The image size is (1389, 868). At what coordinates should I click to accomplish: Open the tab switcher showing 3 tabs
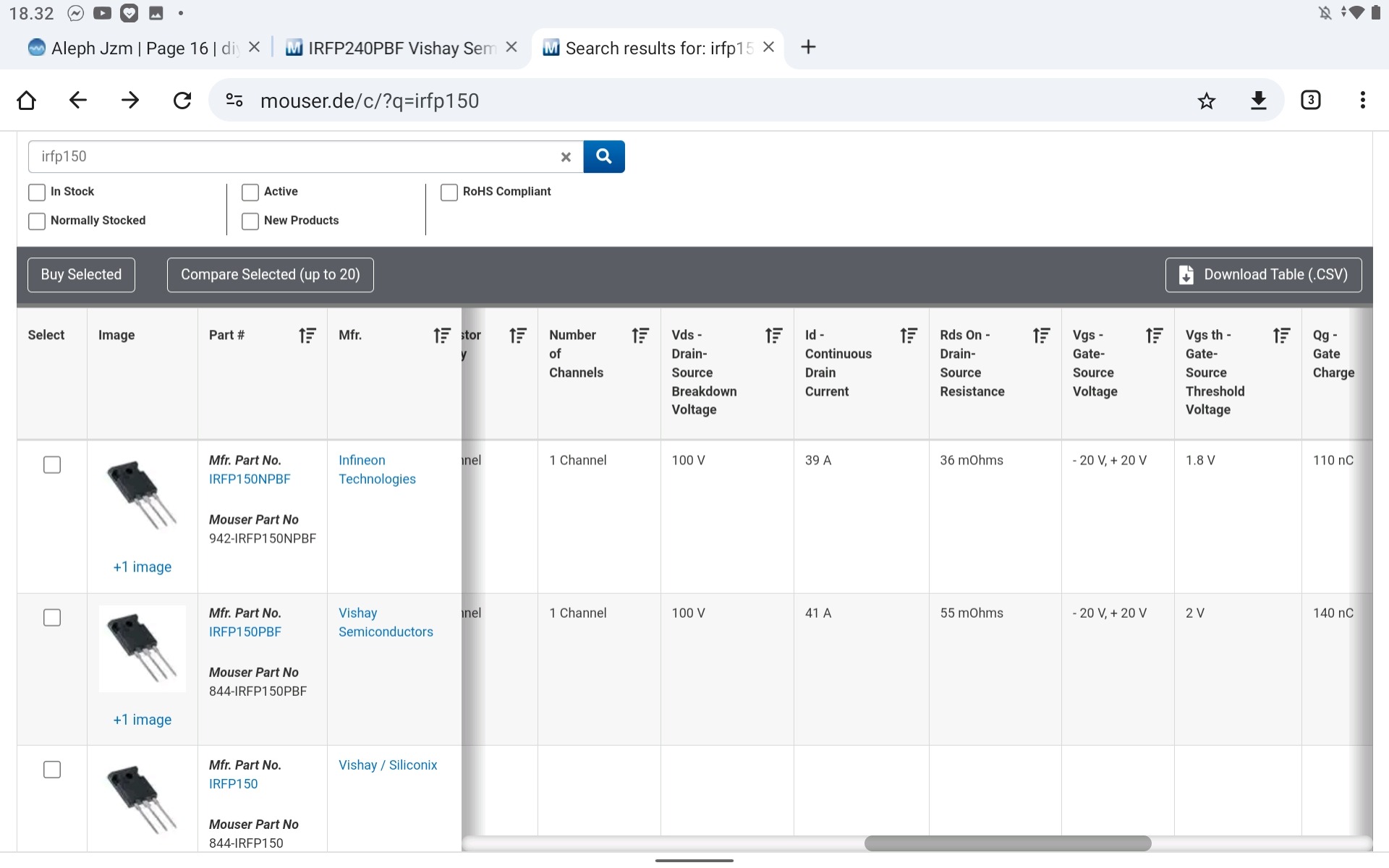tap(1311, 101)
